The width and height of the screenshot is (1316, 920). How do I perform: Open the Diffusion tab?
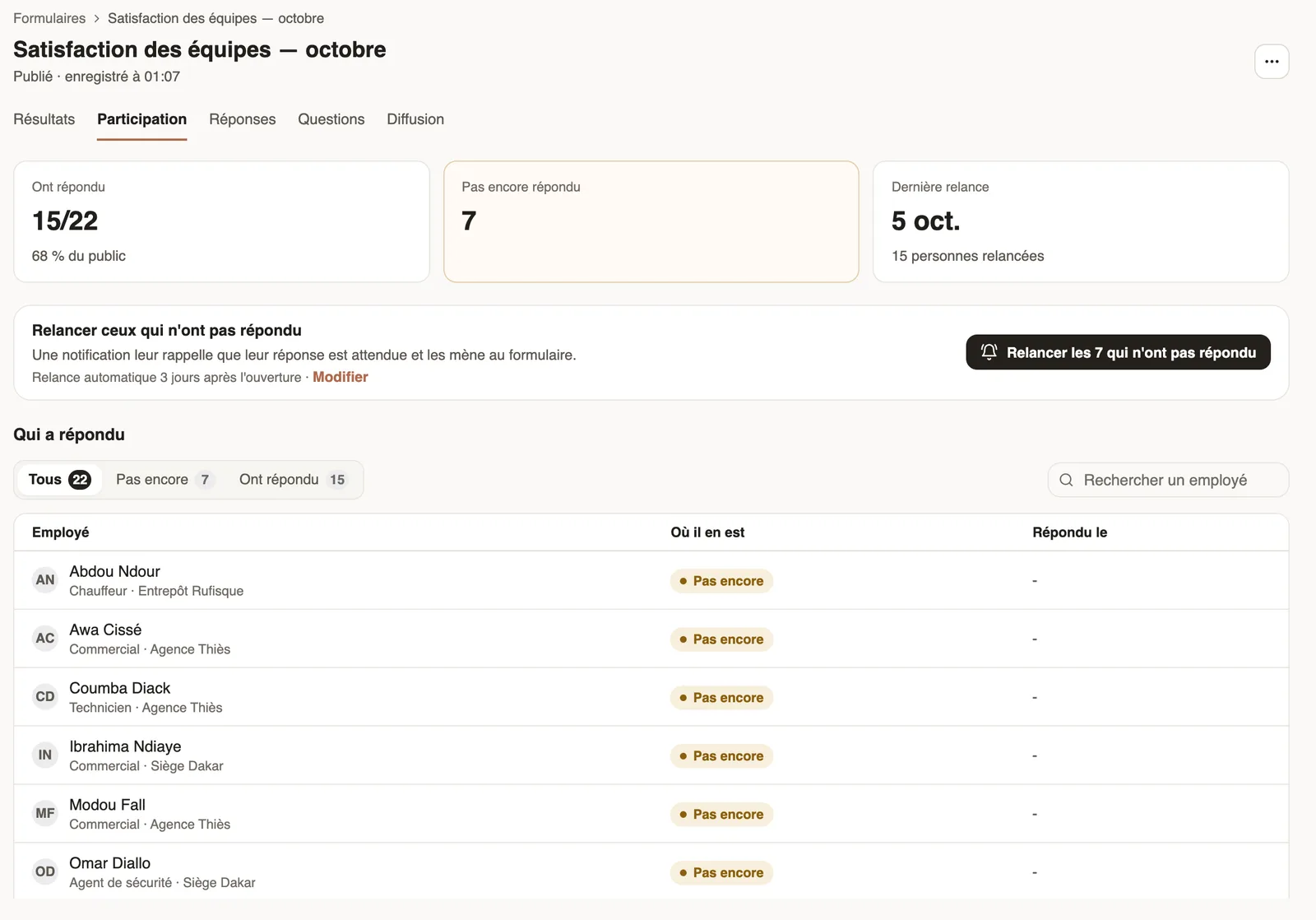point(415,119)
